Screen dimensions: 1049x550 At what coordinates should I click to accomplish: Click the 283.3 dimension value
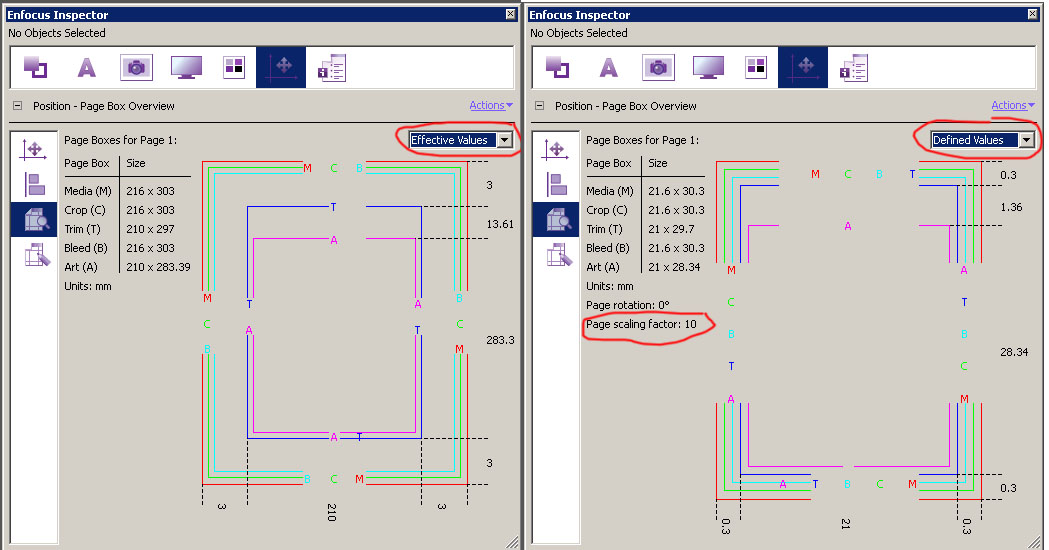[500, 340]
